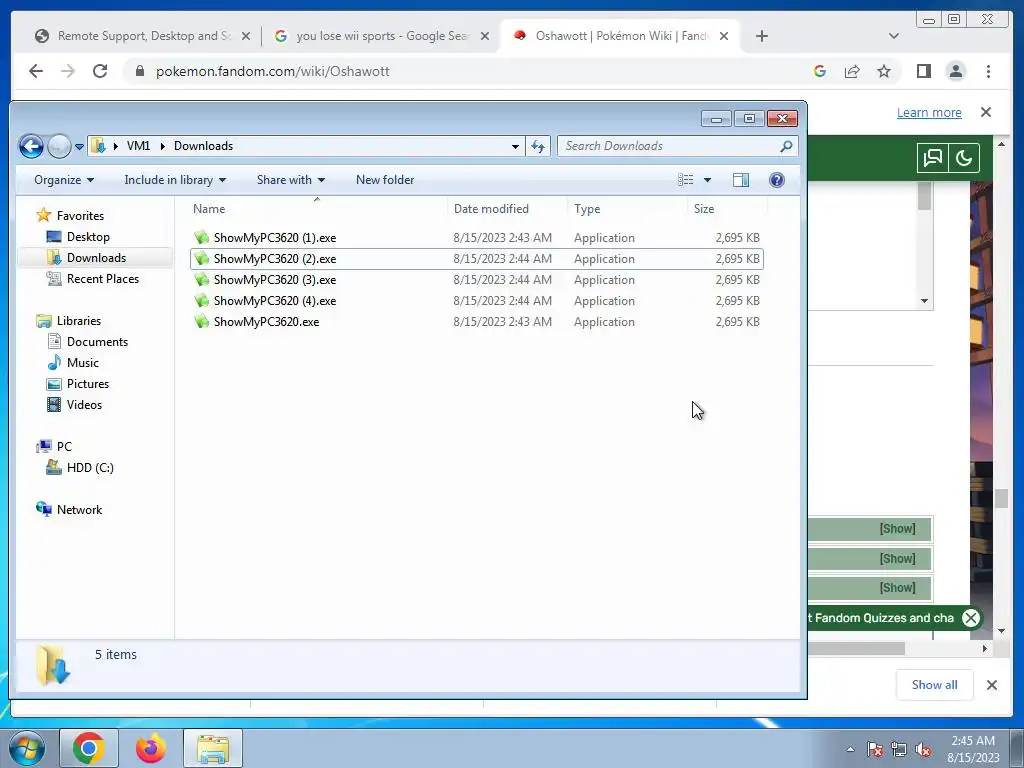
Task: Click Show all downloads button
Action: point(935,684)
